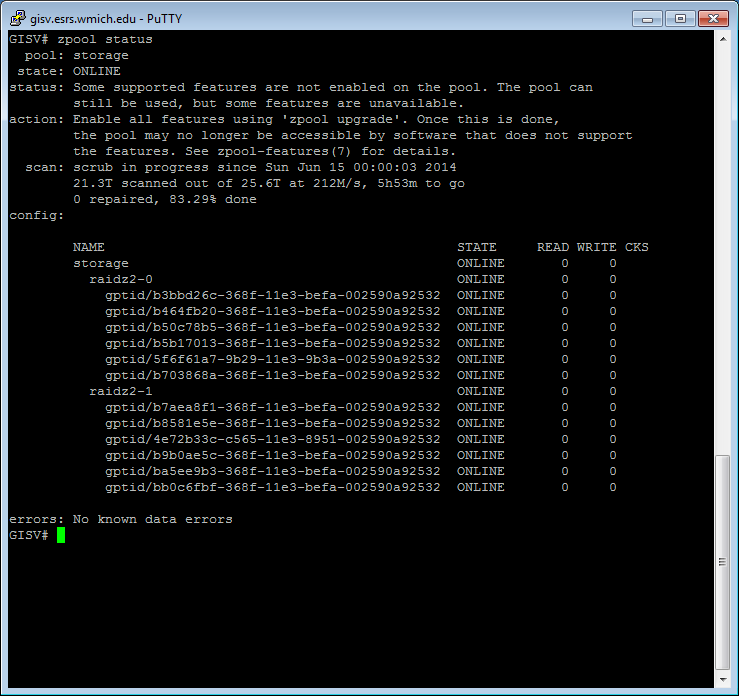This screenshot has height=696, width=739.
Task: Click the WRITE column header
Action: click(x=597, y=247)
